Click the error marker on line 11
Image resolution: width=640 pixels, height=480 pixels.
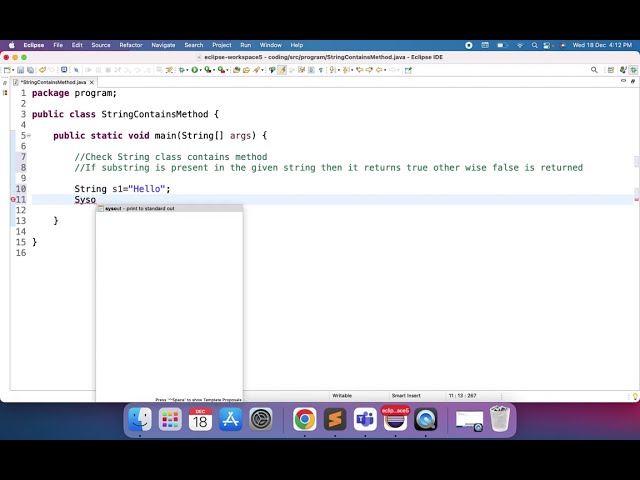point(13,199)
